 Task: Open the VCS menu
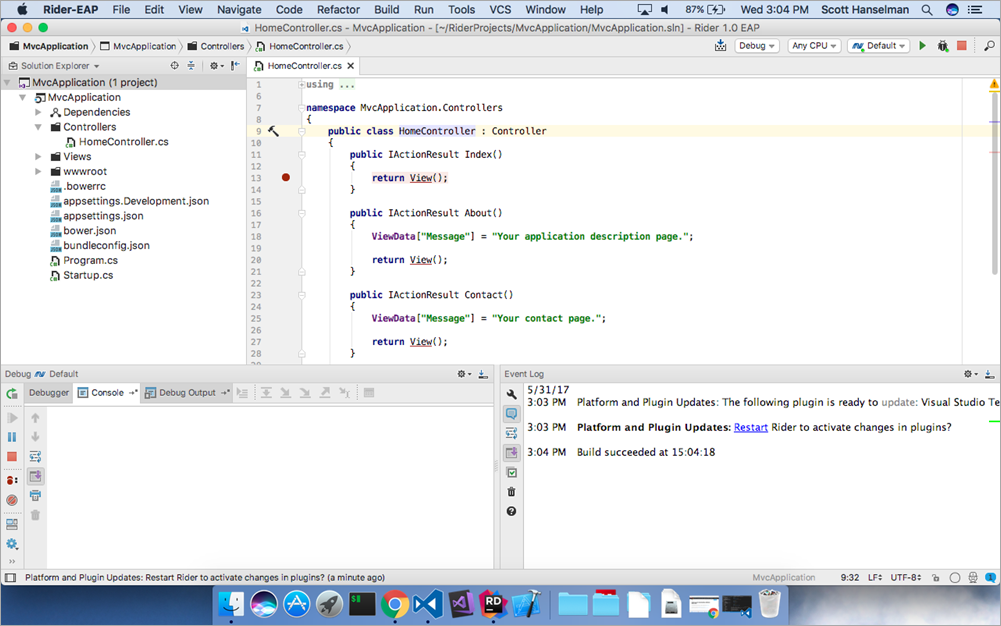pyautogui.click(x=500, y=10)
